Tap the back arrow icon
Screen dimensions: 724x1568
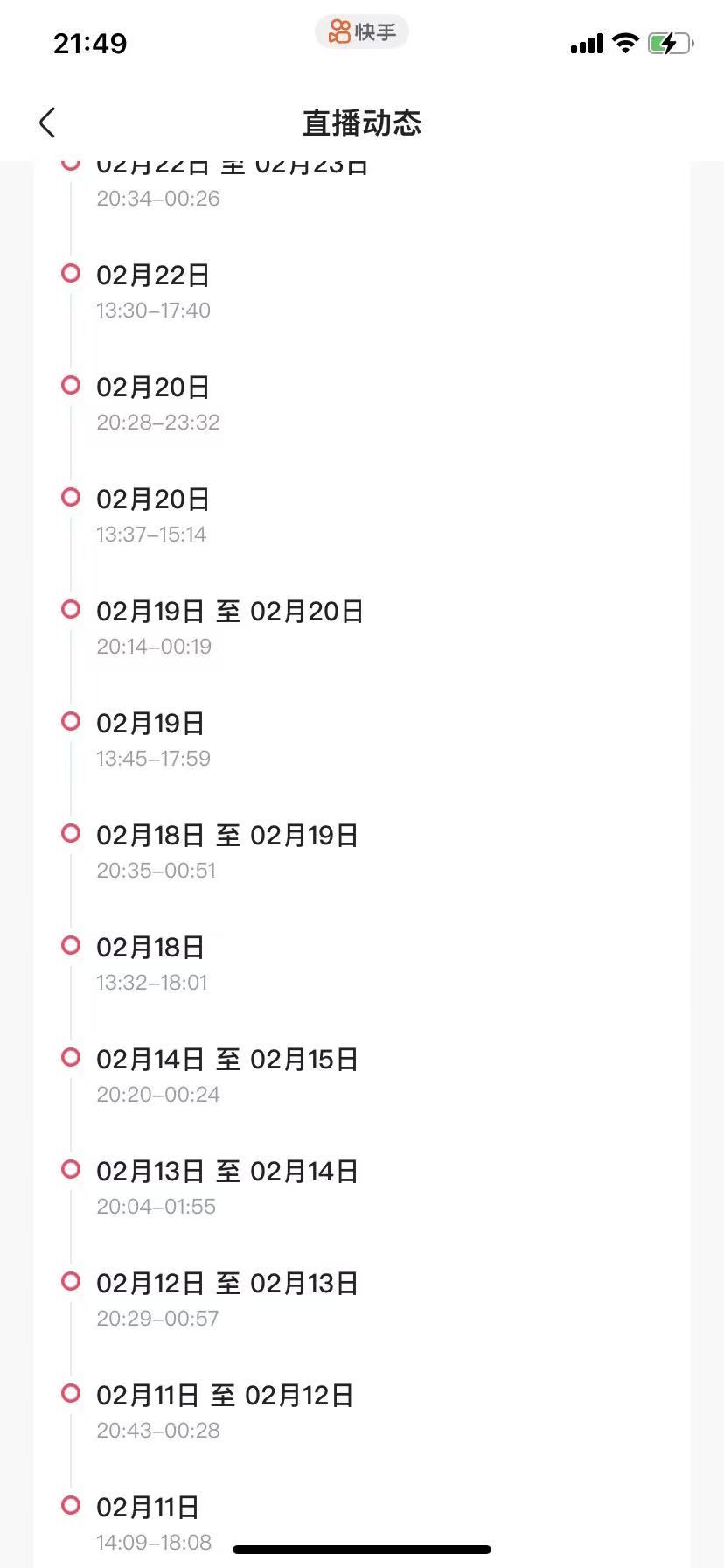[48, 123]
